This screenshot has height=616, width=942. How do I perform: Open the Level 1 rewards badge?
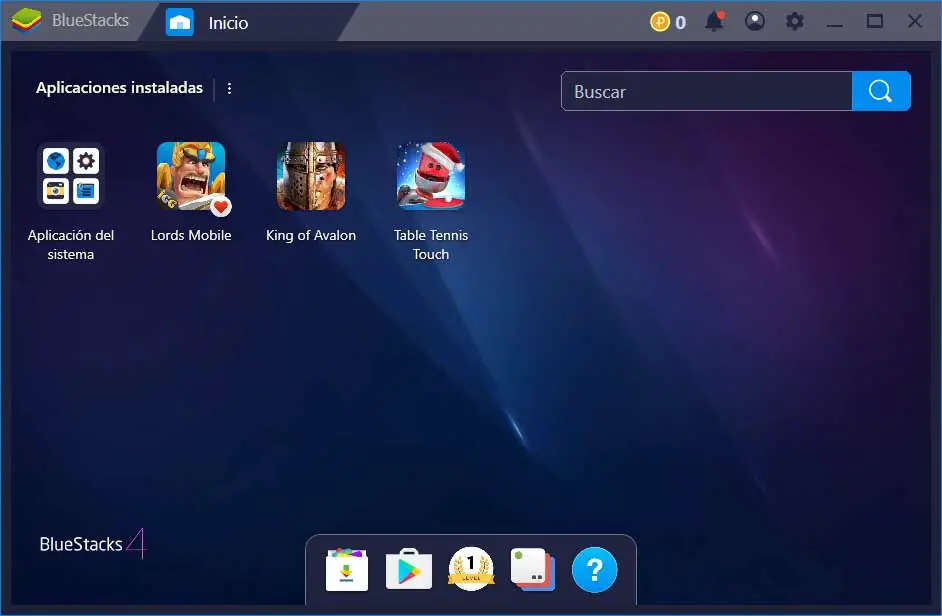click(x=471, y=569)
